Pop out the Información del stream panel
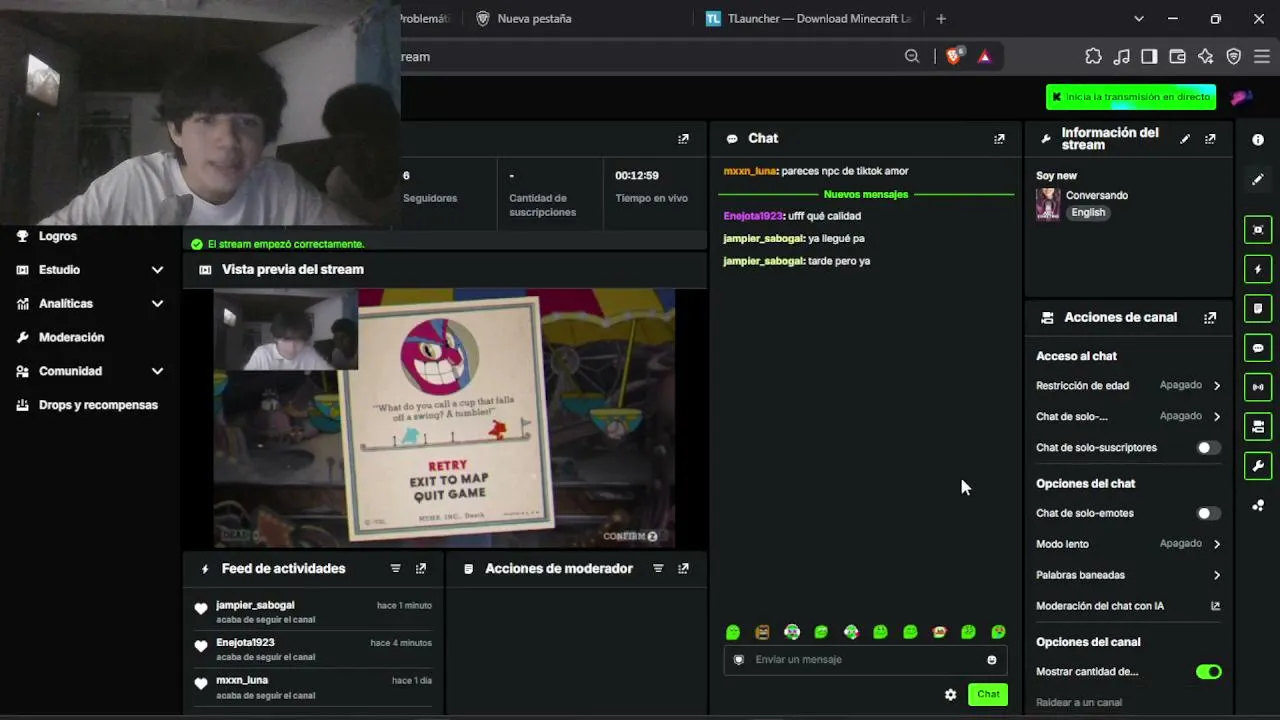 point(1210,139)
